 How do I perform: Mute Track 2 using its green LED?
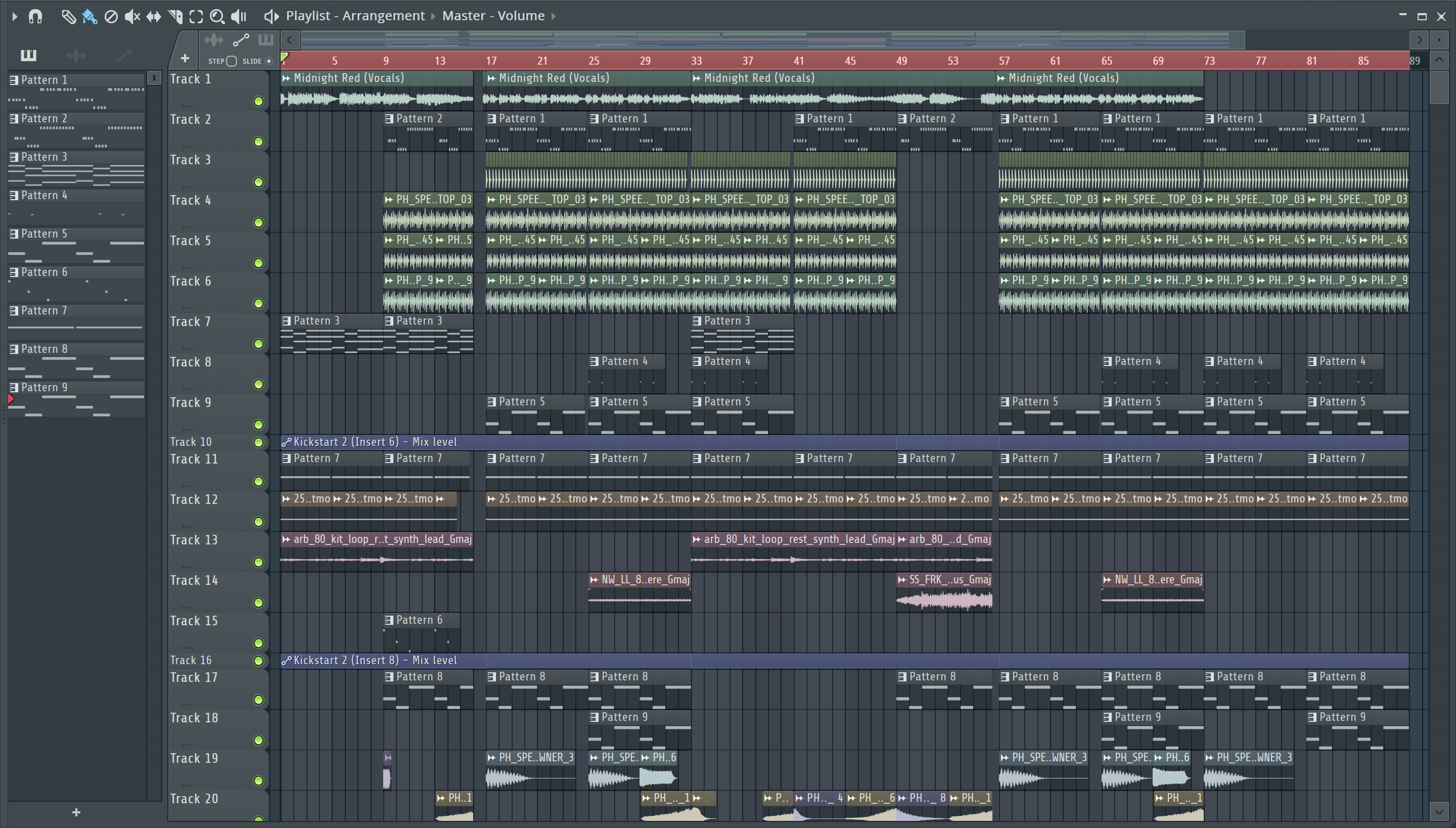click(x=259, y=142)
